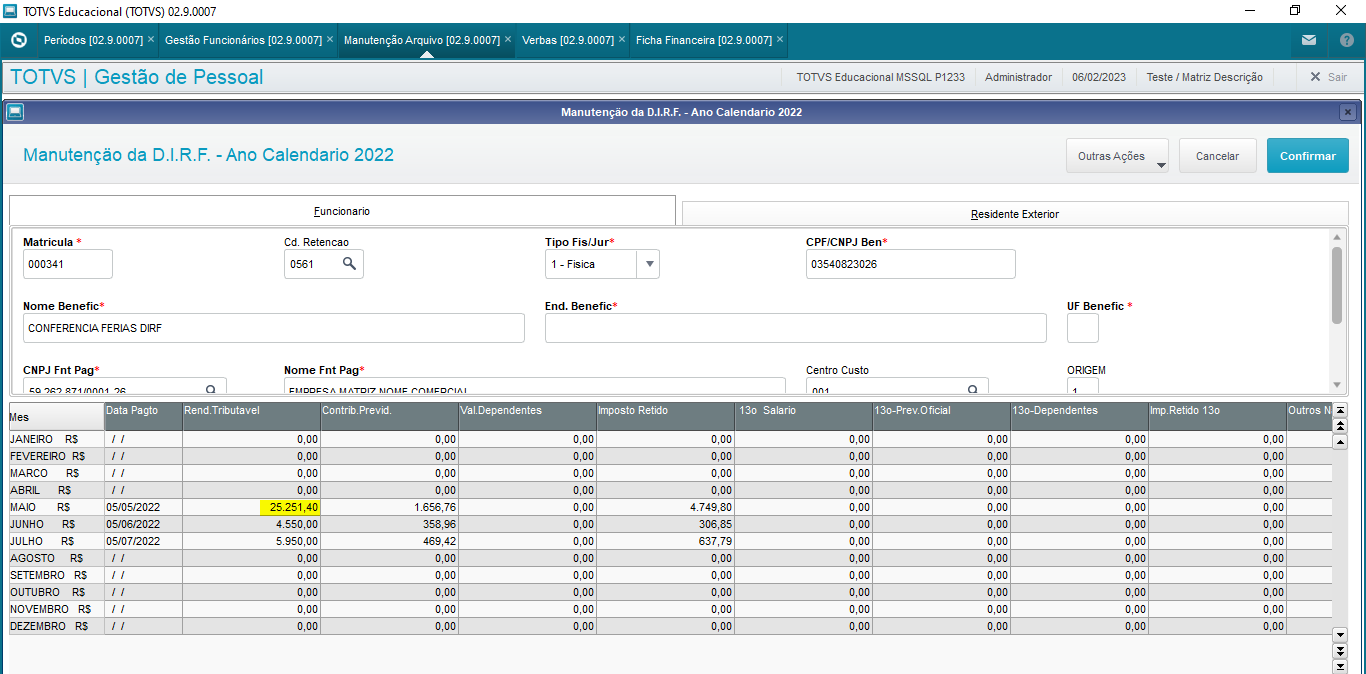Close the Ficha Financeira tab with its X
Screen dimensions: 1366x674
click(780, 39)
